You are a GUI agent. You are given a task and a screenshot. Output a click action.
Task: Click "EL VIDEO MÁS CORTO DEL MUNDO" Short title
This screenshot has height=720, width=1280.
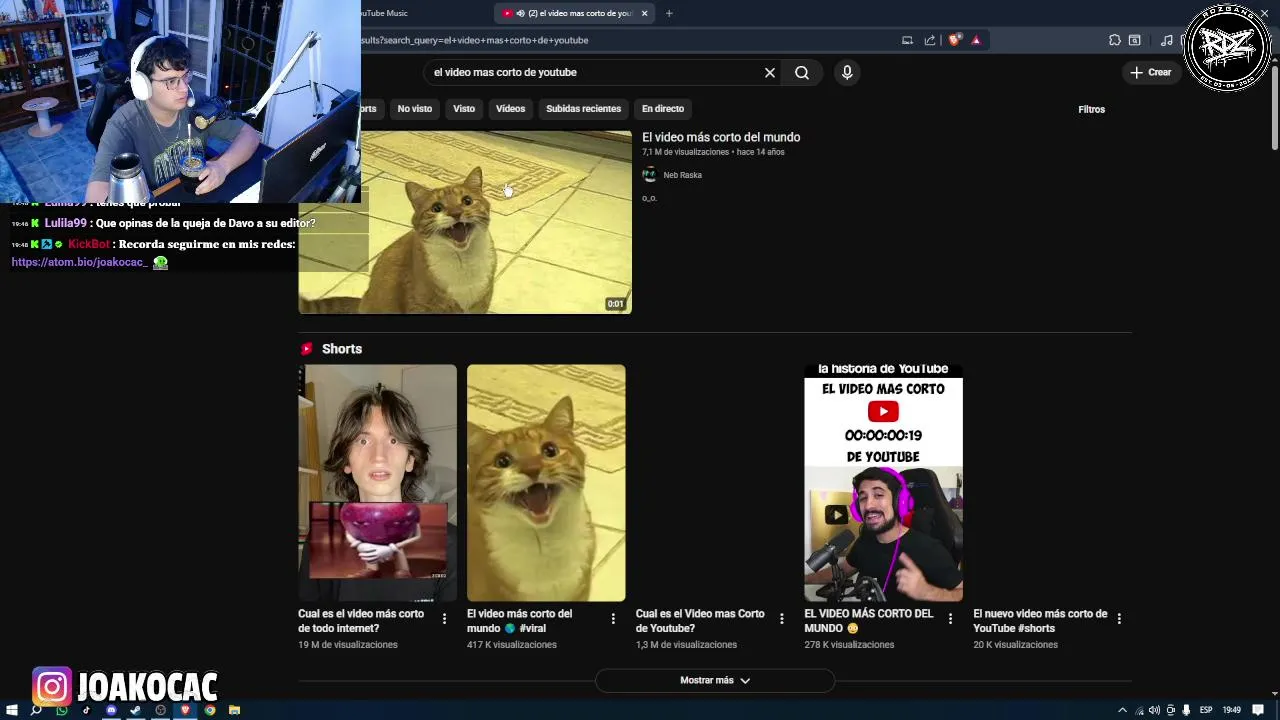(868, 621)
